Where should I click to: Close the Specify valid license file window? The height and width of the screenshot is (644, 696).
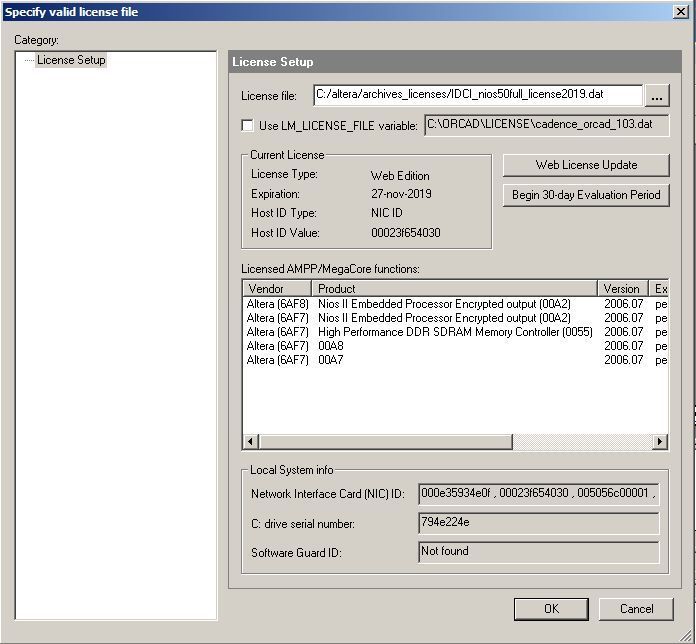click(681, 12)
